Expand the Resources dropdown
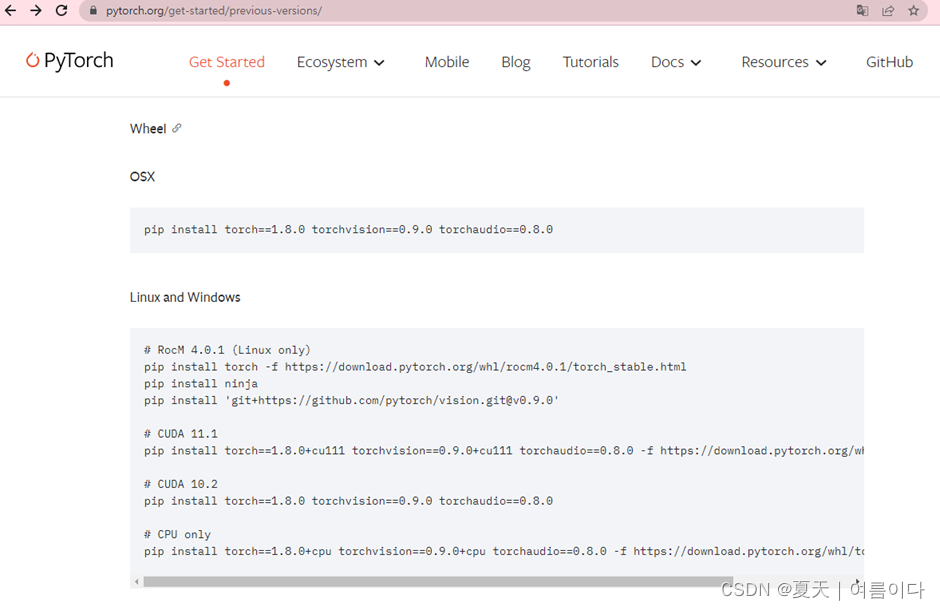Viewport: 940px width, 610px height. coord(784,62)
